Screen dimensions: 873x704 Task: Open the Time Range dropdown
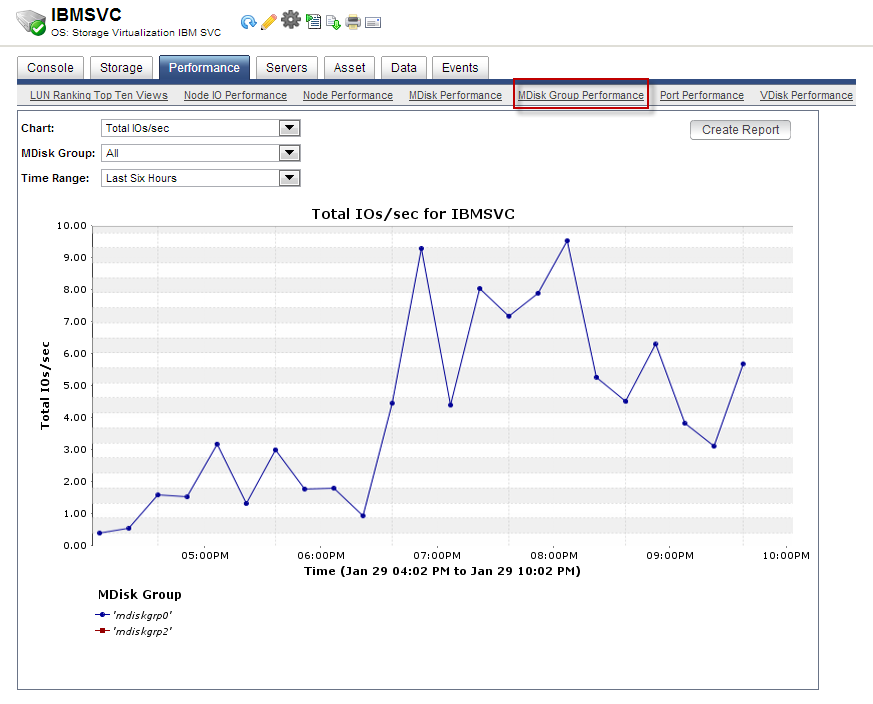289,177
